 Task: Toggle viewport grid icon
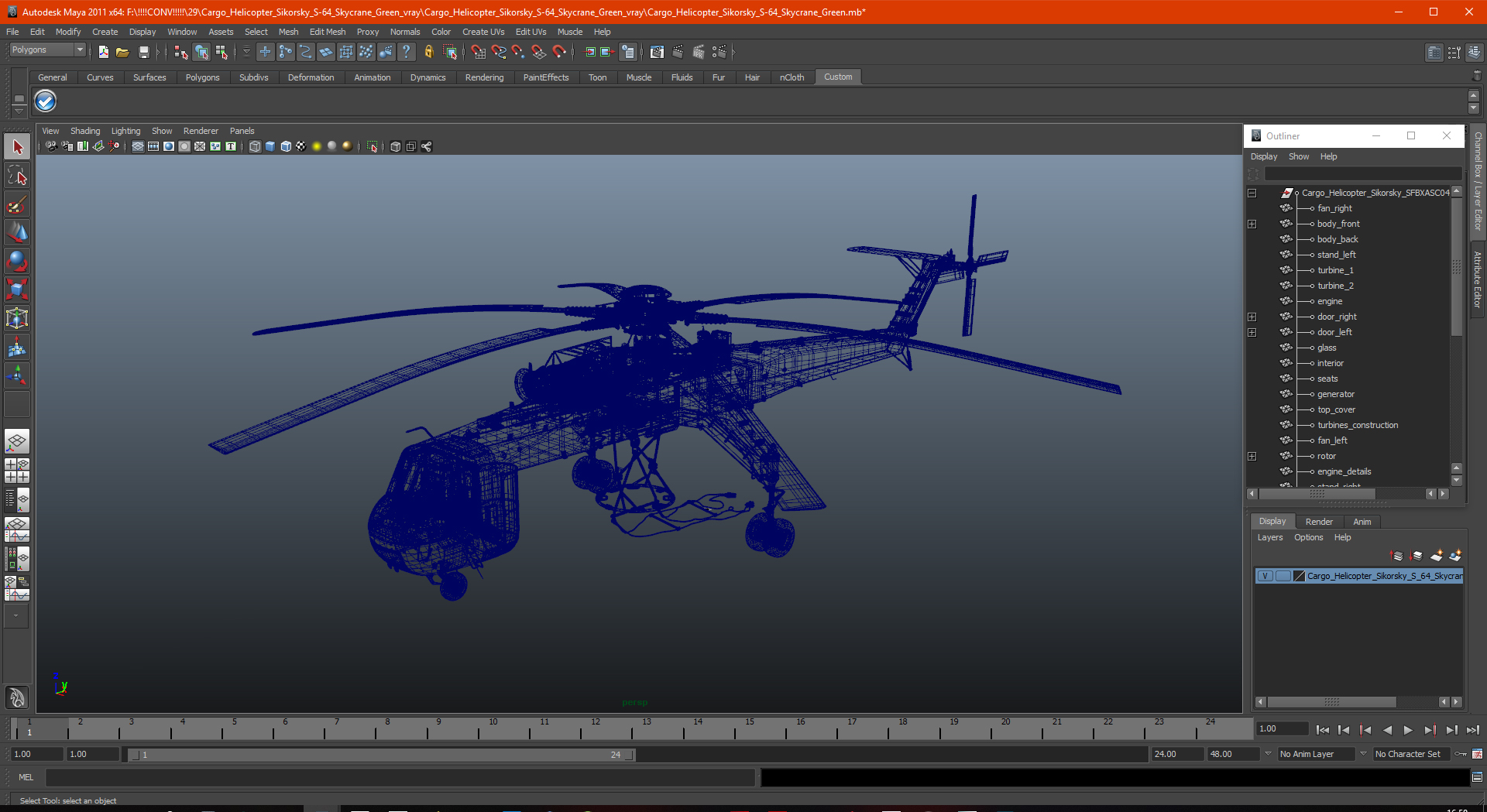point(138,146)
